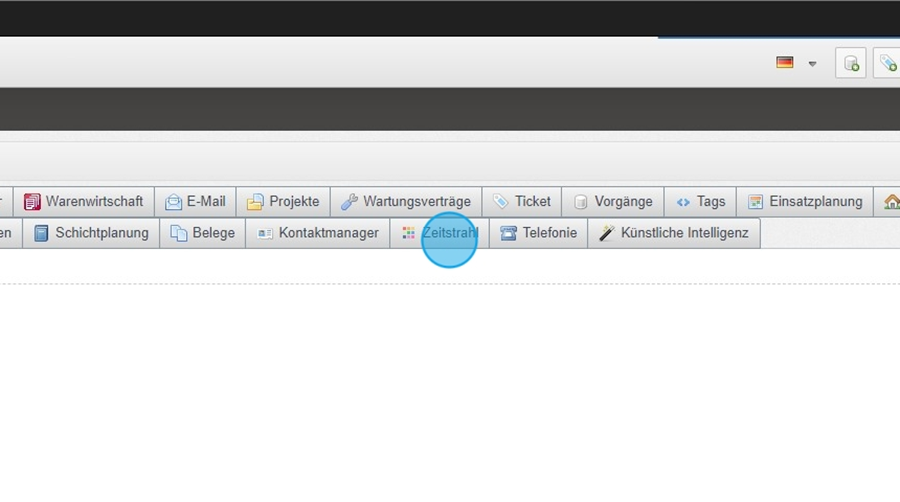Image resolution: width=900 pixels, height=502 pixels.
Task: Click the house icon tab at right edge
Action: coord(890,202)
